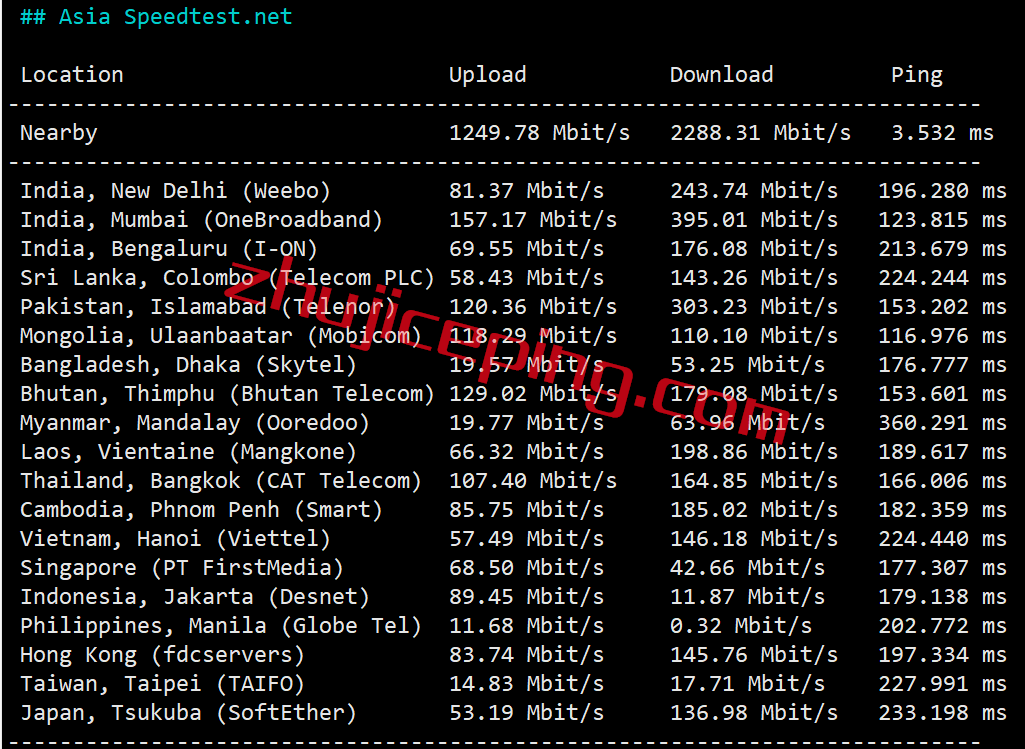Screen dimensions: 1025x749
Task: Click the Upload column header
Action: (487, 75)
